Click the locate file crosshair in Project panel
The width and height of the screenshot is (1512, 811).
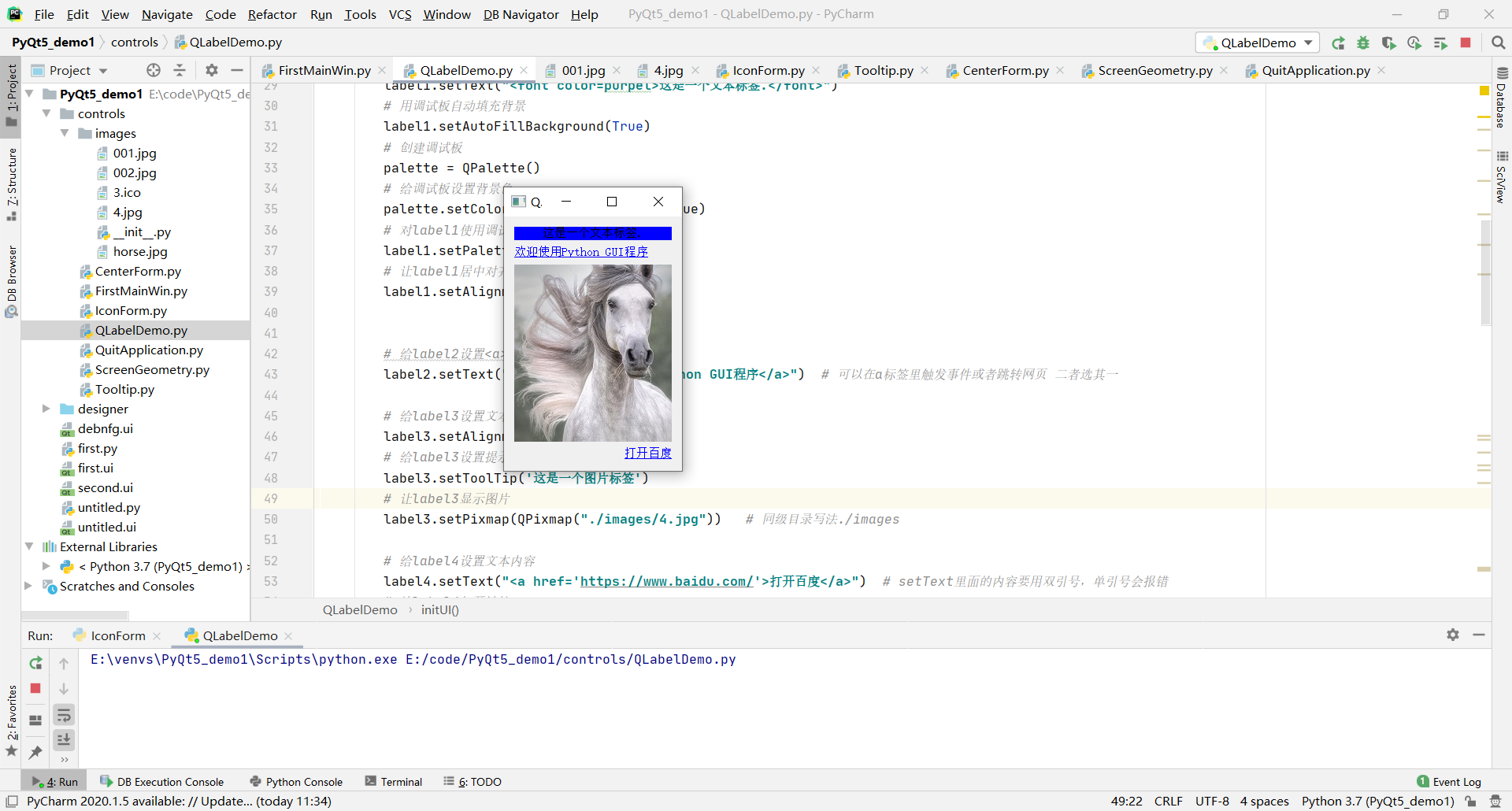coord(154,70)
